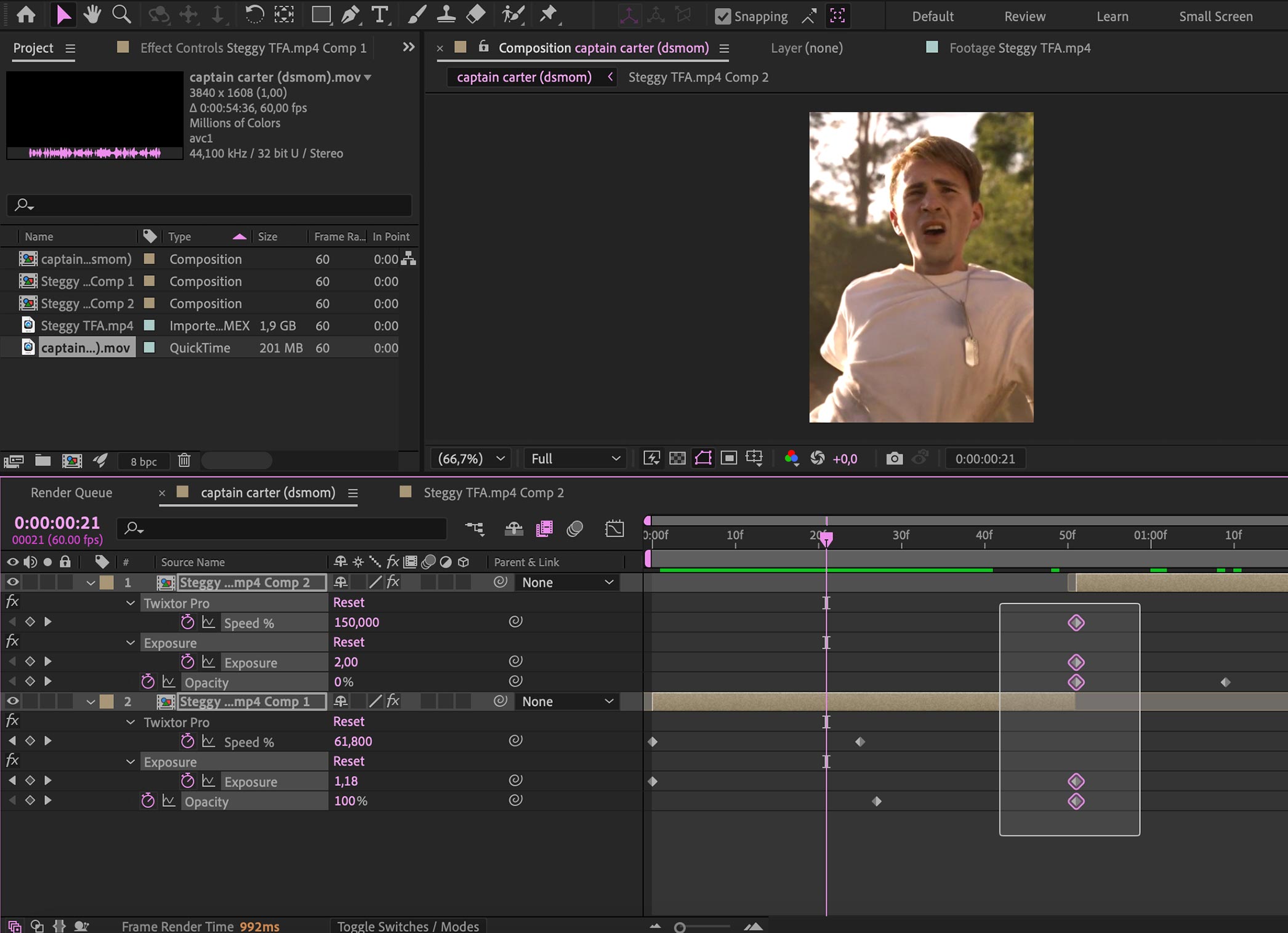Viewport: 1288px width, 933px height.
Task: Open the Render Queue tab
Action: coord(71,492)
